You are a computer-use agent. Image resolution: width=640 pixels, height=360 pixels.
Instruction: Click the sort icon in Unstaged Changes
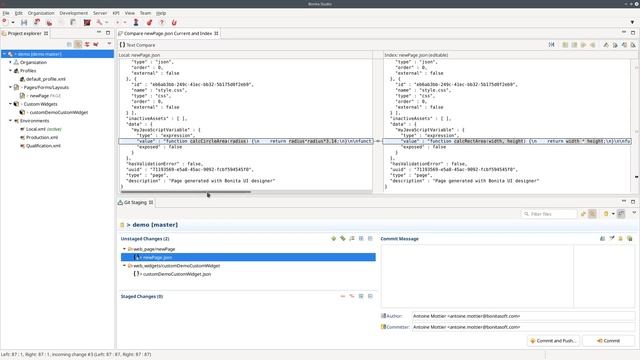pos(352,238)
